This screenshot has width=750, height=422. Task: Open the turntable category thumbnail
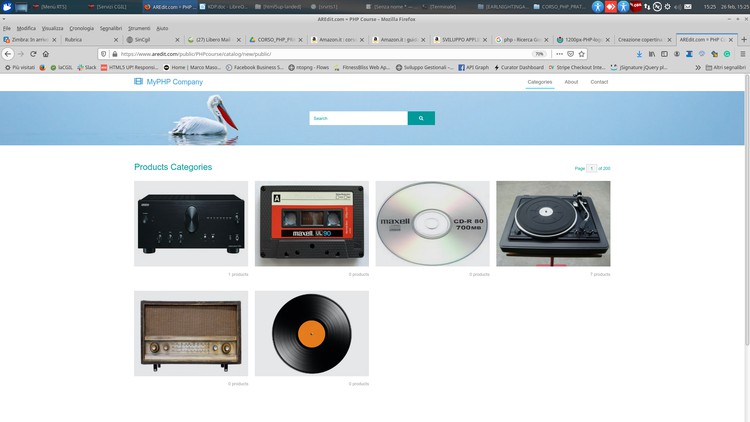click(553, 223)
